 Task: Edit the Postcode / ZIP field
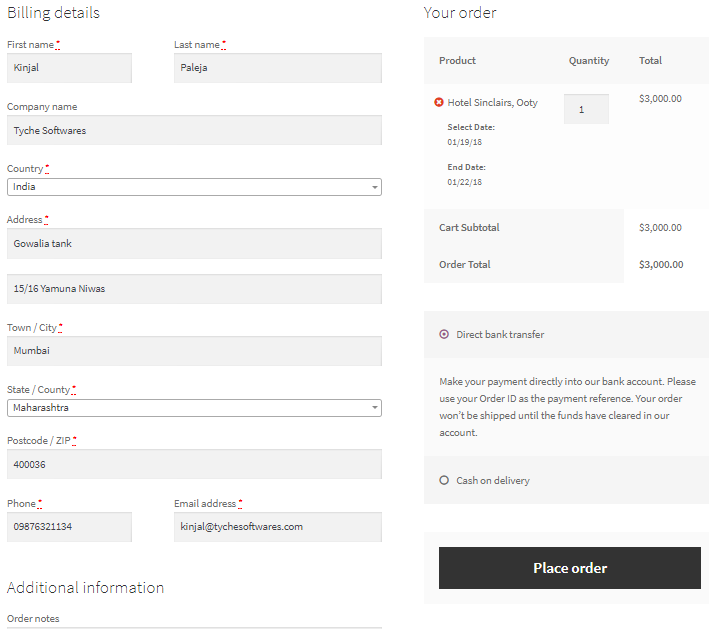click(194, 464)
